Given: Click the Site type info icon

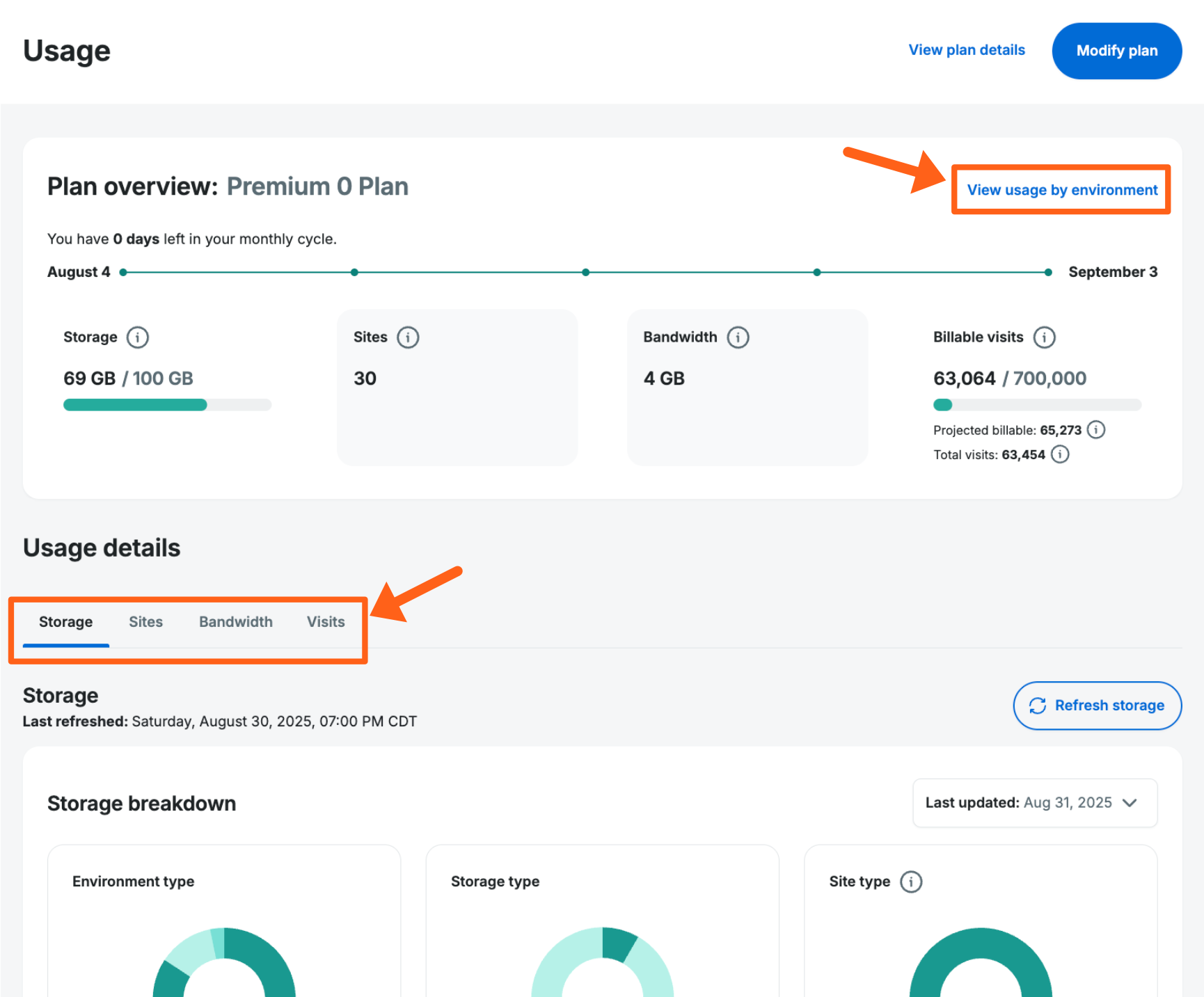Looking at the screenshot, I should [911, 882].
